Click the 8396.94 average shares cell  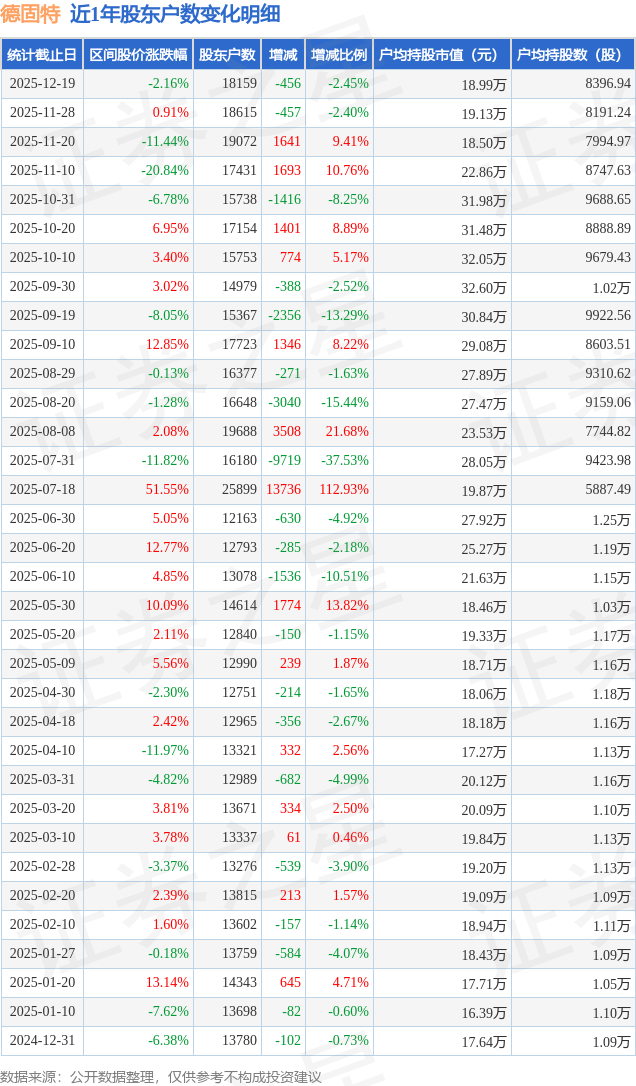(607, 84)
